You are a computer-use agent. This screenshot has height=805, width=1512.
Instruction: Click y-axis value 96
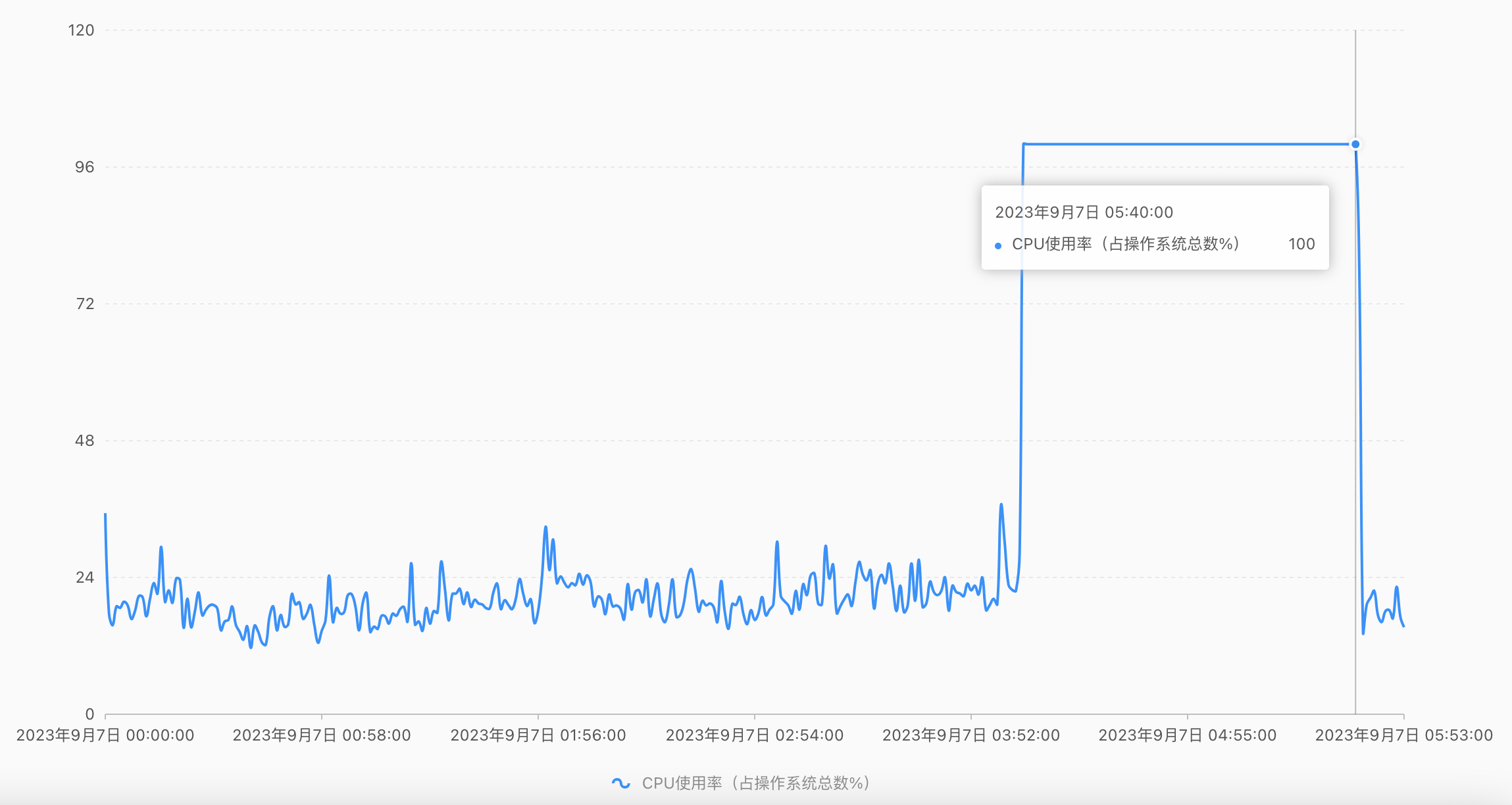pos(85,167)
